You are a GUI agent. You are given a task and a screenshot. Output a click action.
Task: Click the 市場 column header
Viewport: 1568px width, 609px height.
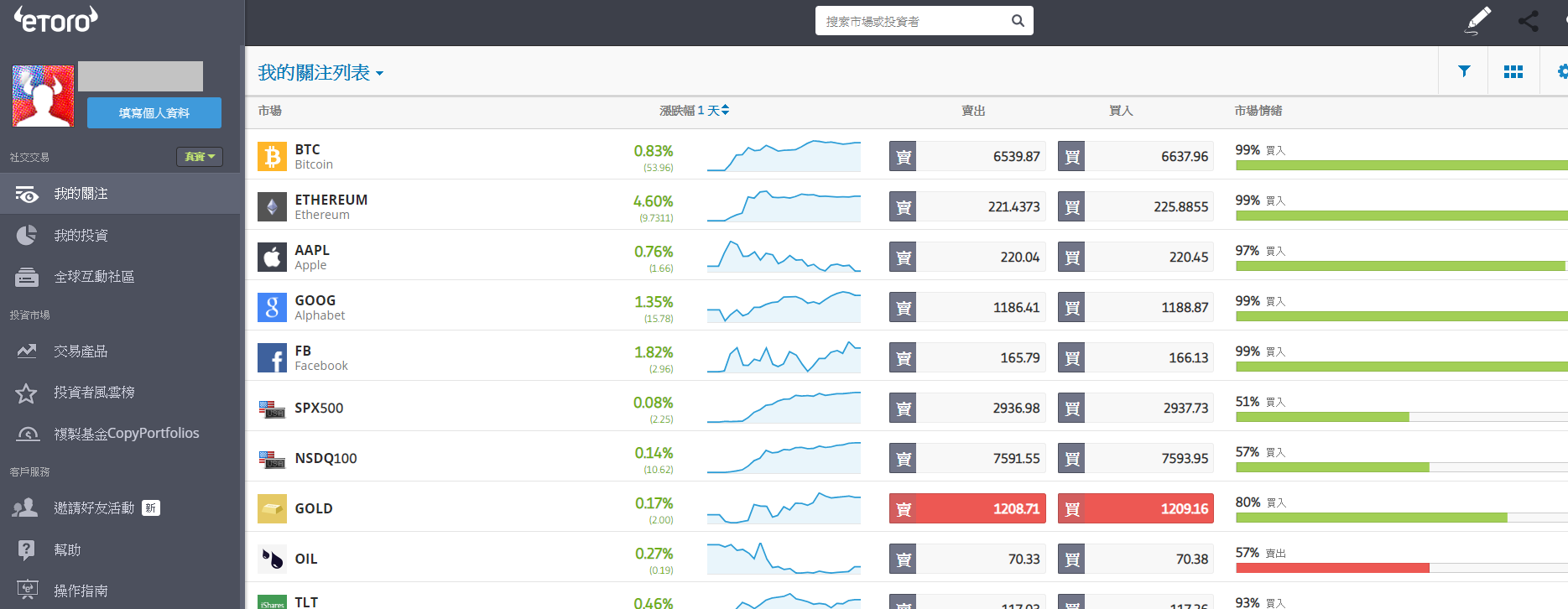coord(269,111)
